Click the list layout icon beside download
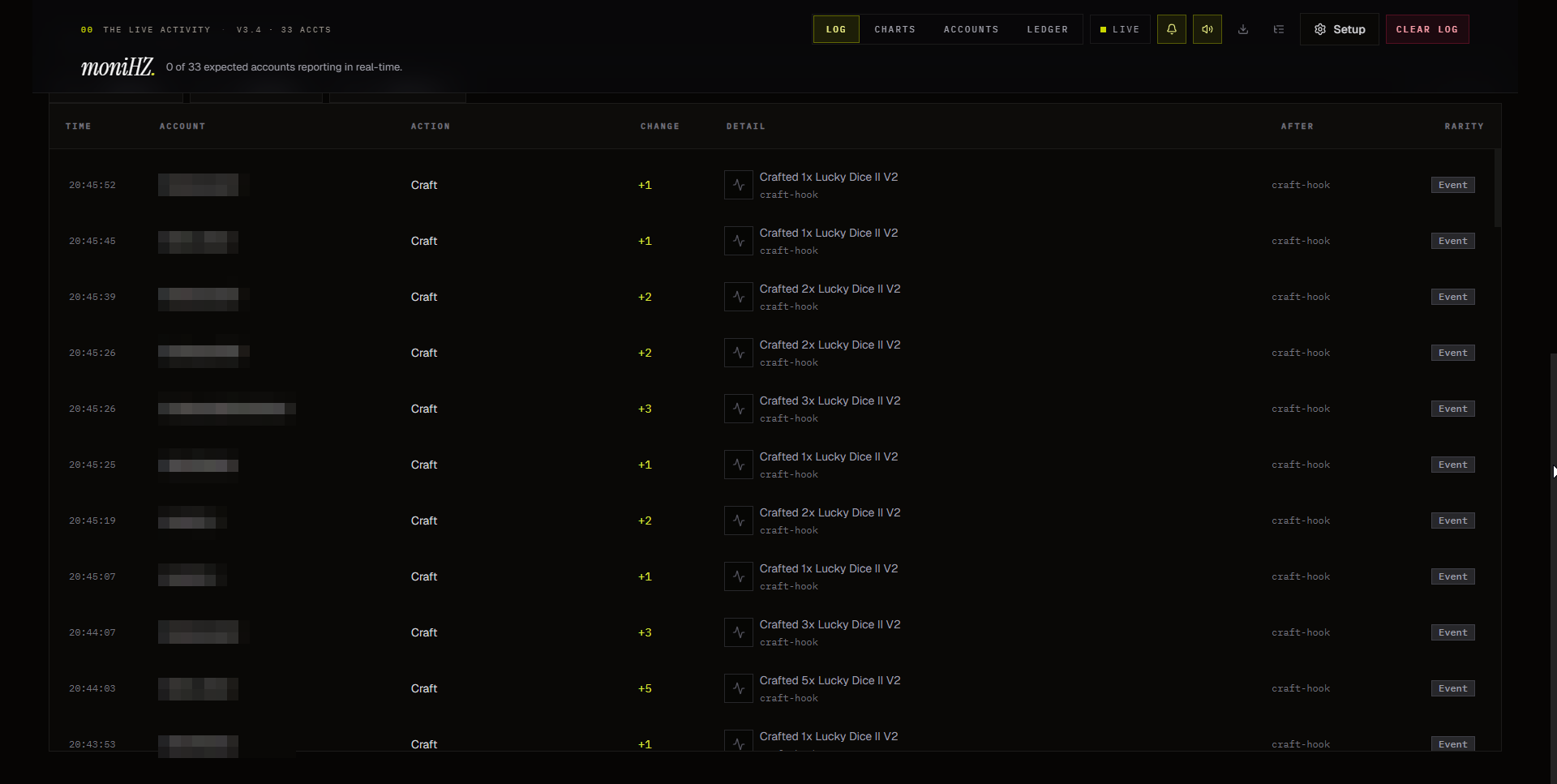 pyautogui.click(x=1278, y=29)
